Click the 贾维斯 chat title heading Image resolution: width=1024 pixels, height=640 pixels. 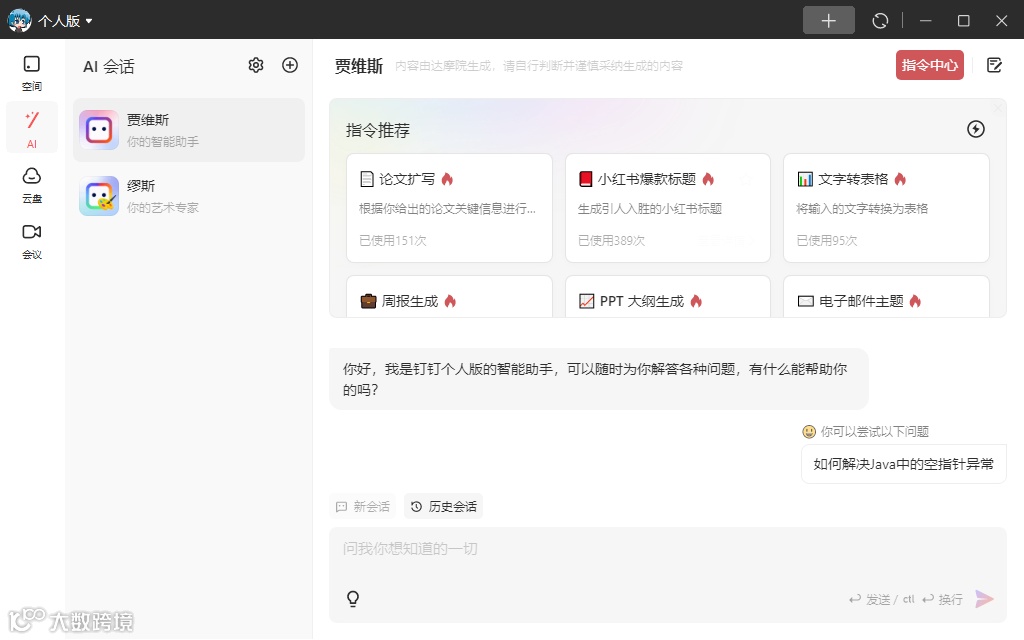359,66
